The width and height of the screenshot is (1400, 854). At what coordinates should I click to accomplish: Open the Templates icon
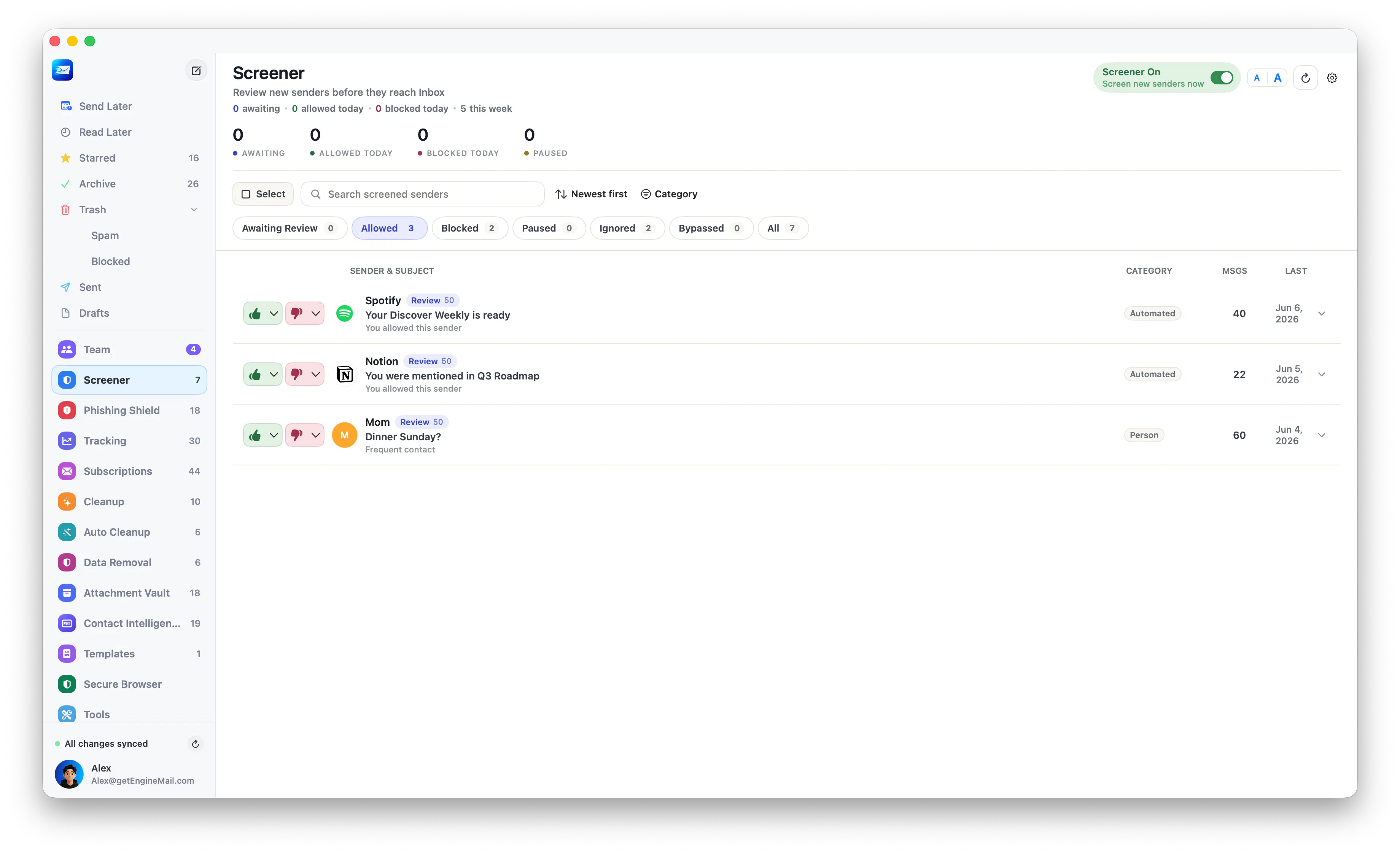pyautogui.click(x=67, y=654)
